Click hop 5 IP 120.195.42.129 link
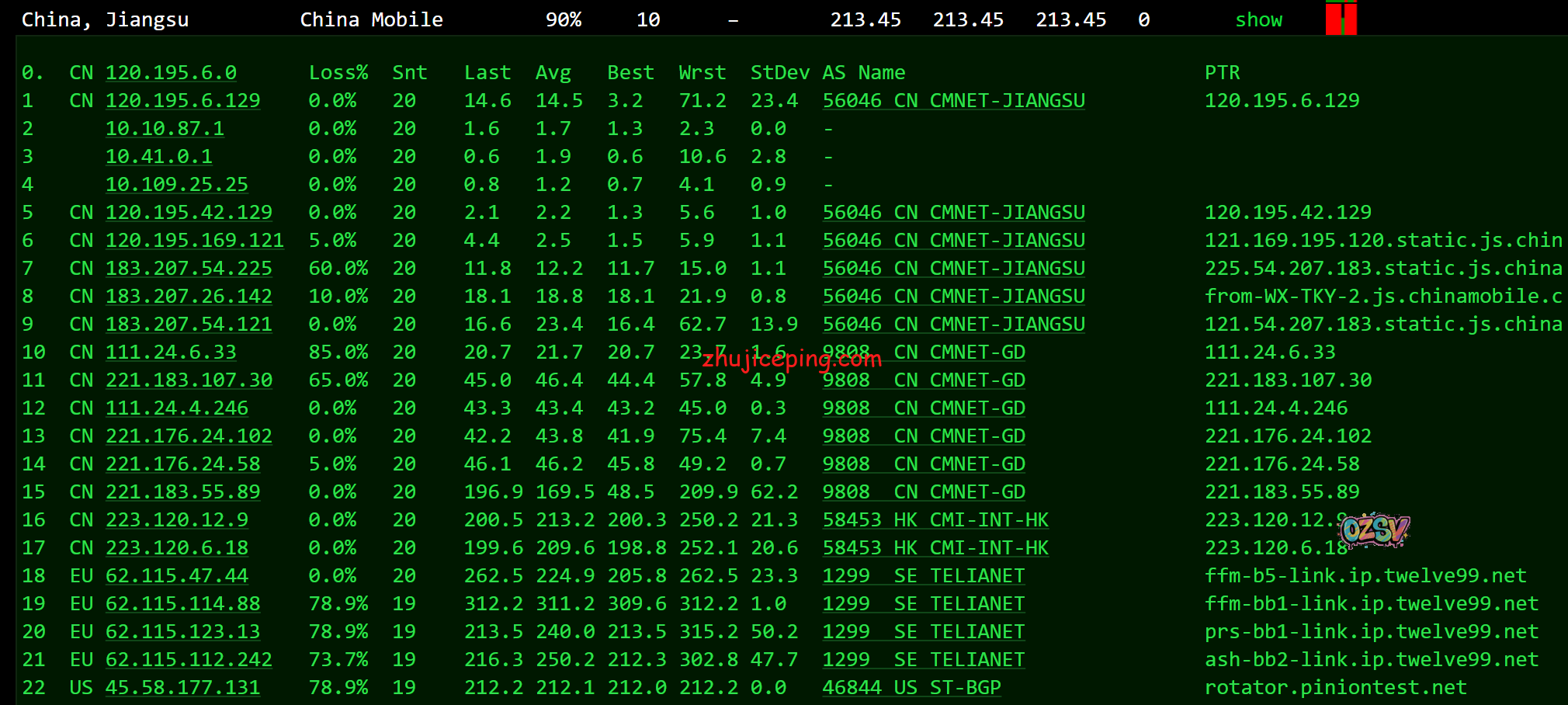Screen dimensions: 1568x705 [189, 213]
